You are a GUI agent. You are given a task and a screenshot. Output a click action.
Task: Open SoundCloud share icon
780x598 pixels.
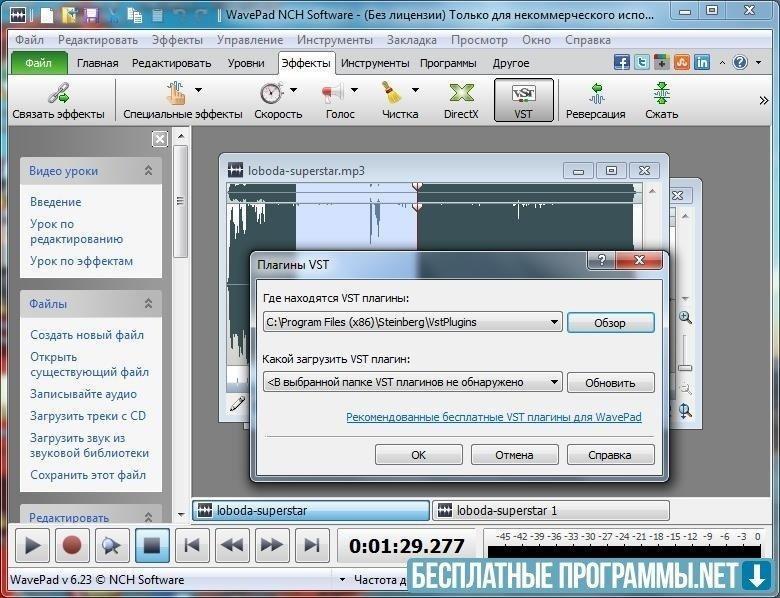[x=682, y=62]
